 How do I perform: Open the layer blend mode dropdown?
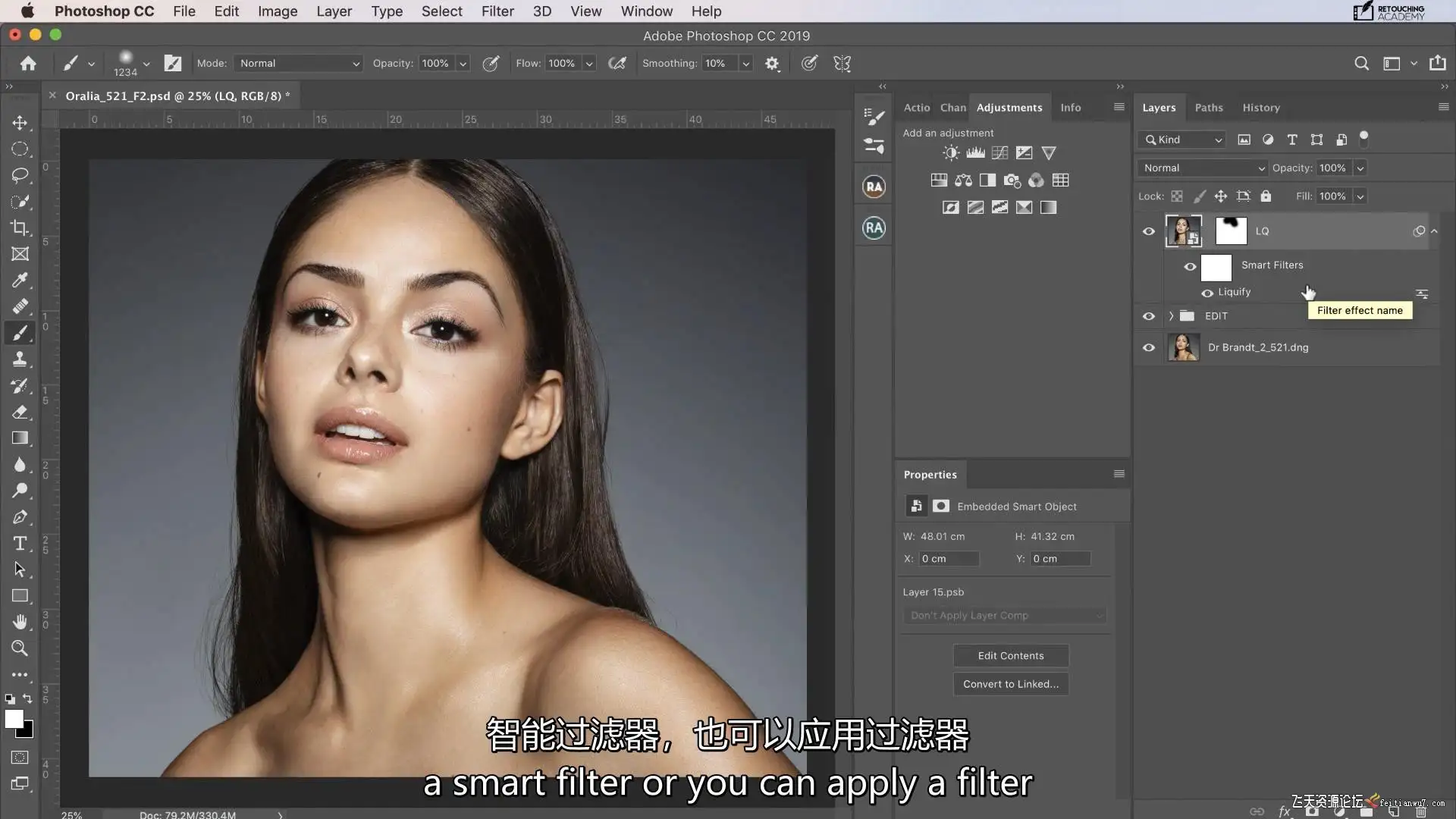tap(1203, 168)
